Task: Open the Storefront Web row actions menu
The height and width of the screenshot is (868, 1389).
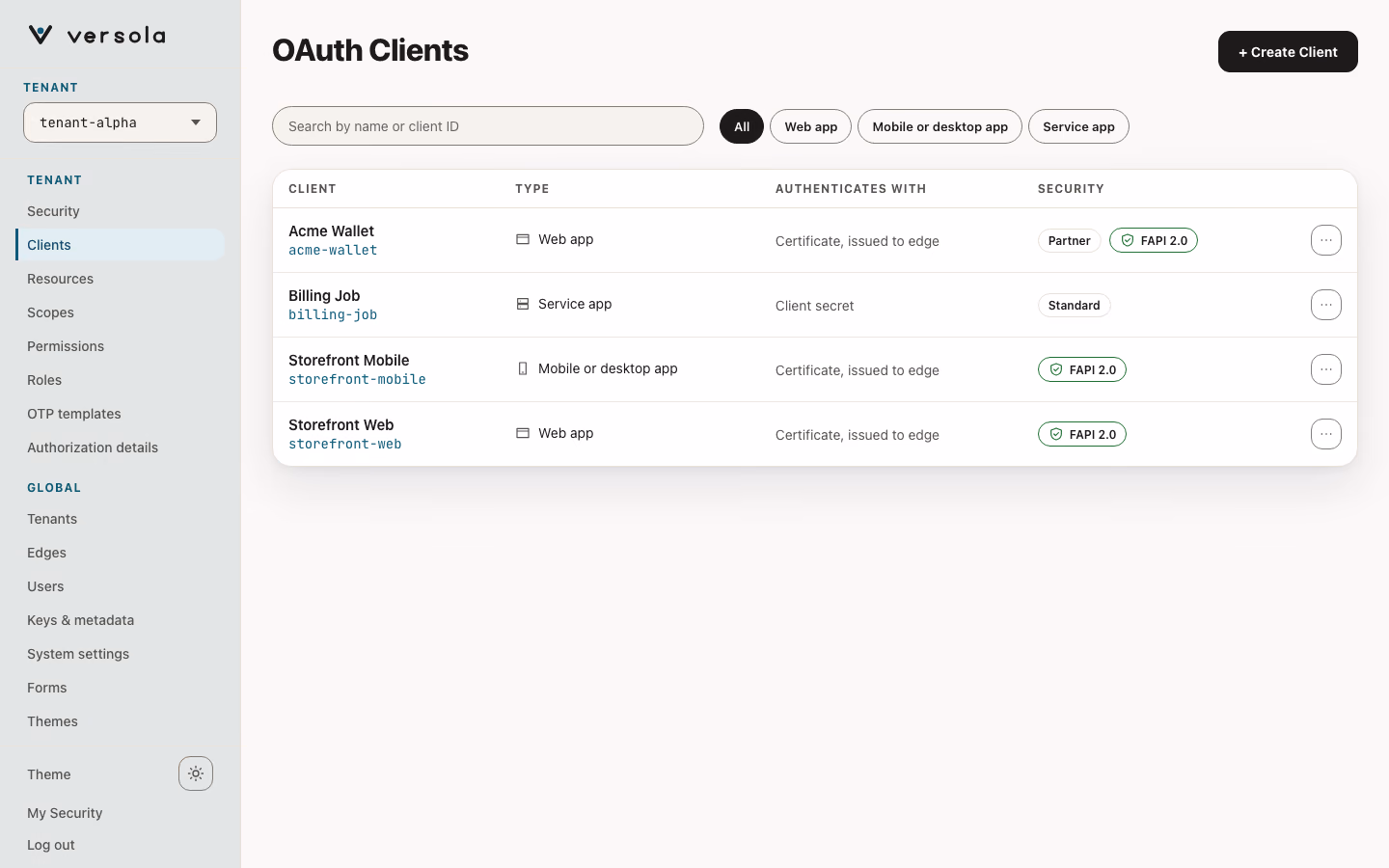Action: (1326, 434)
